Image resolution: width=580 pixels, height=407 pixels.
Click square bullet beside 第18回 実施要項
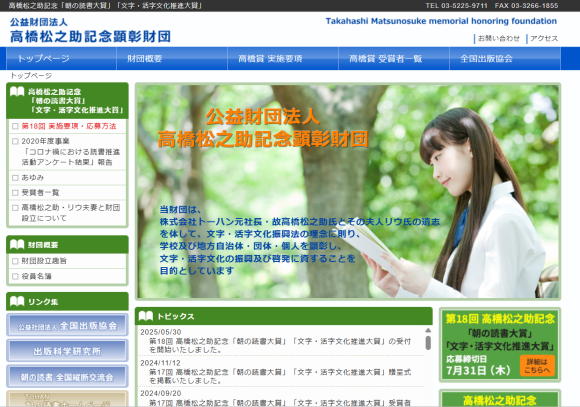pos(15,126)
